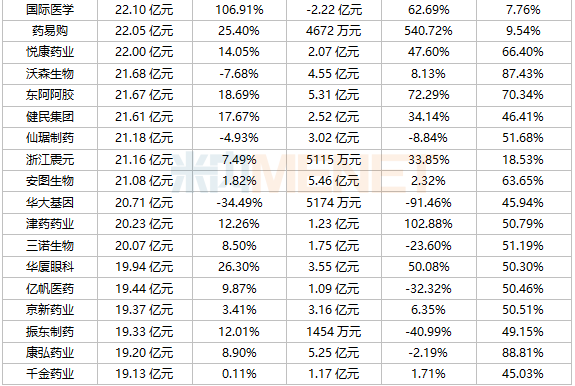
Task: Click 津药药业 profit growth 102.88%
Action: point(428,224)
